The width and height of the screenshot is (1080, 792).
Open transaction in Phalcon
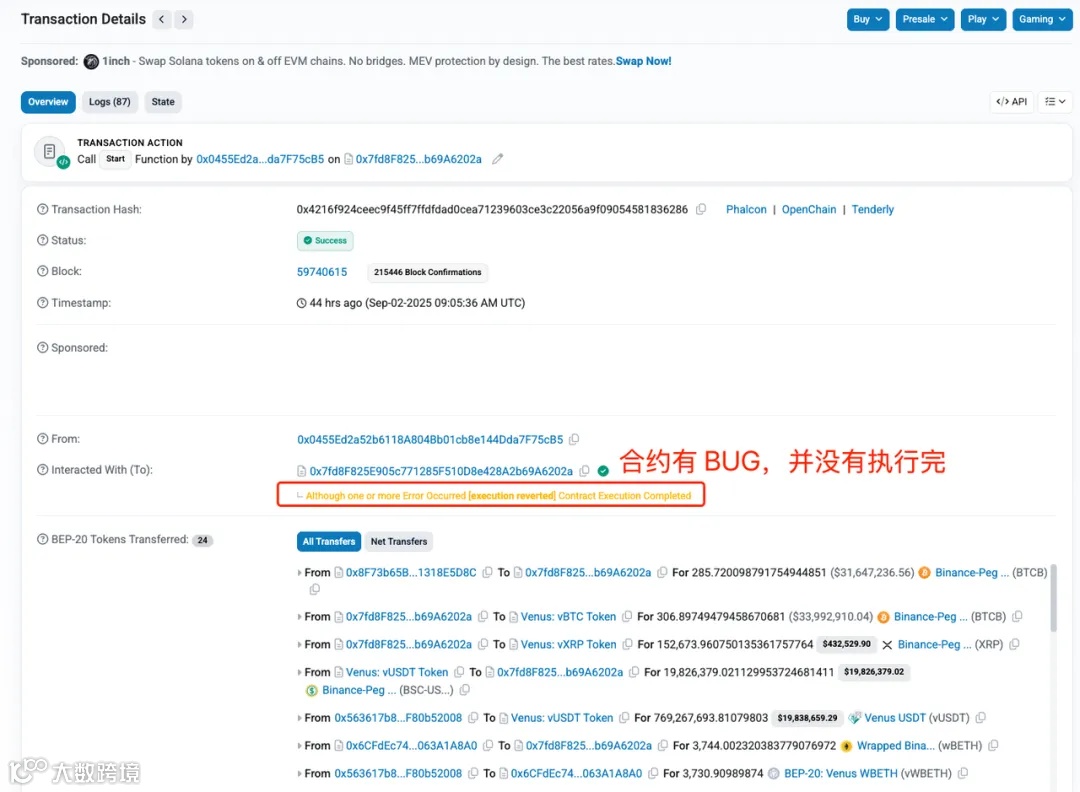[x=746, y=209]
